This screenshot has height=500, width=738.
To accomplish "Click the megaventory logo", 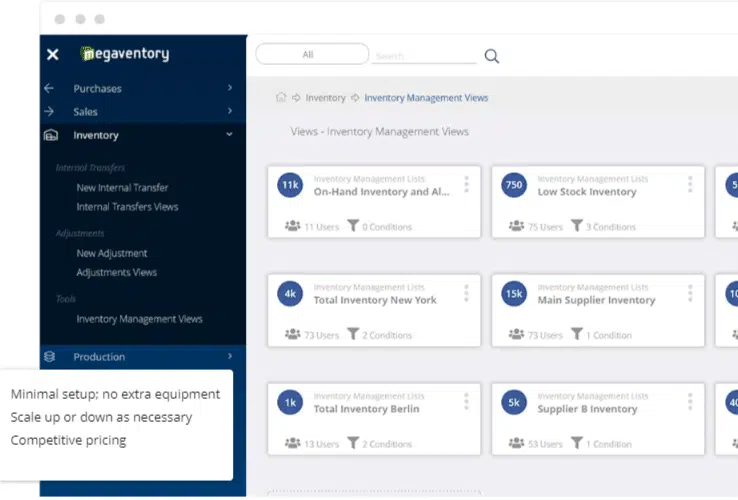I will point(125,54).
